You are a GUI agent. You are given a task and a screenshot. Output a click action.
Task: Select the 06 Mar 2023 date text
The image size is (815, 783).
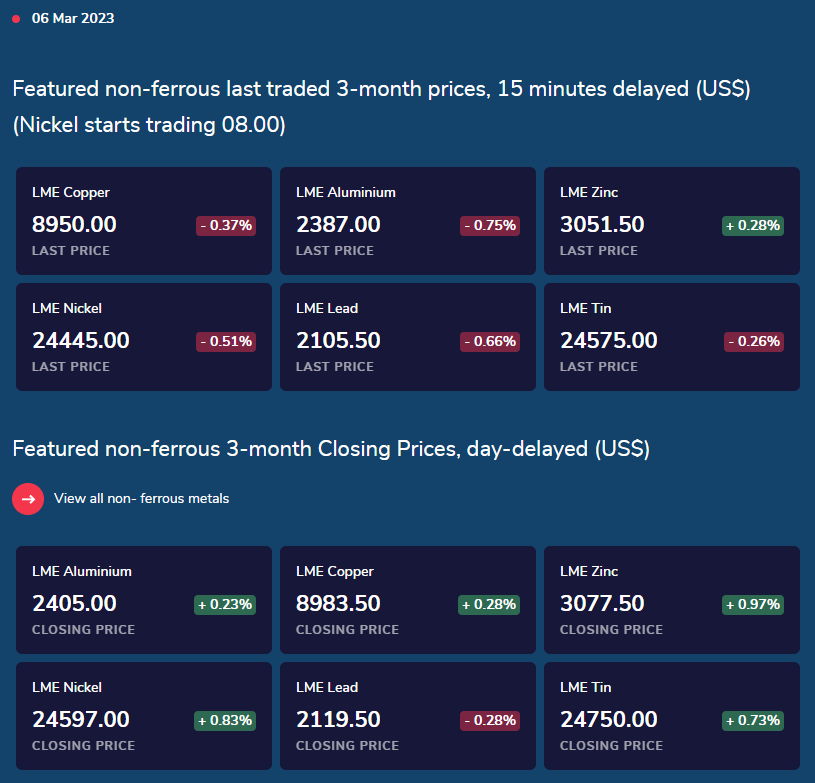73,18
